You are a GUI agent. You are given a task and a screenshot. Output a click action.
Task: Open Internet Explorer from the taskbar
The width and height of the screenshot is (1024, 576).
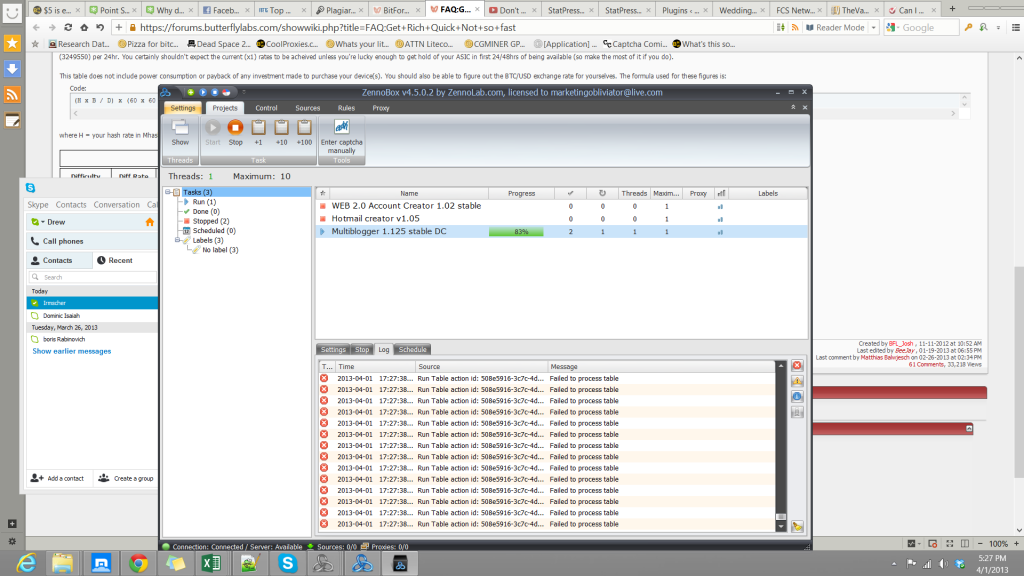(x=26, y=563)
